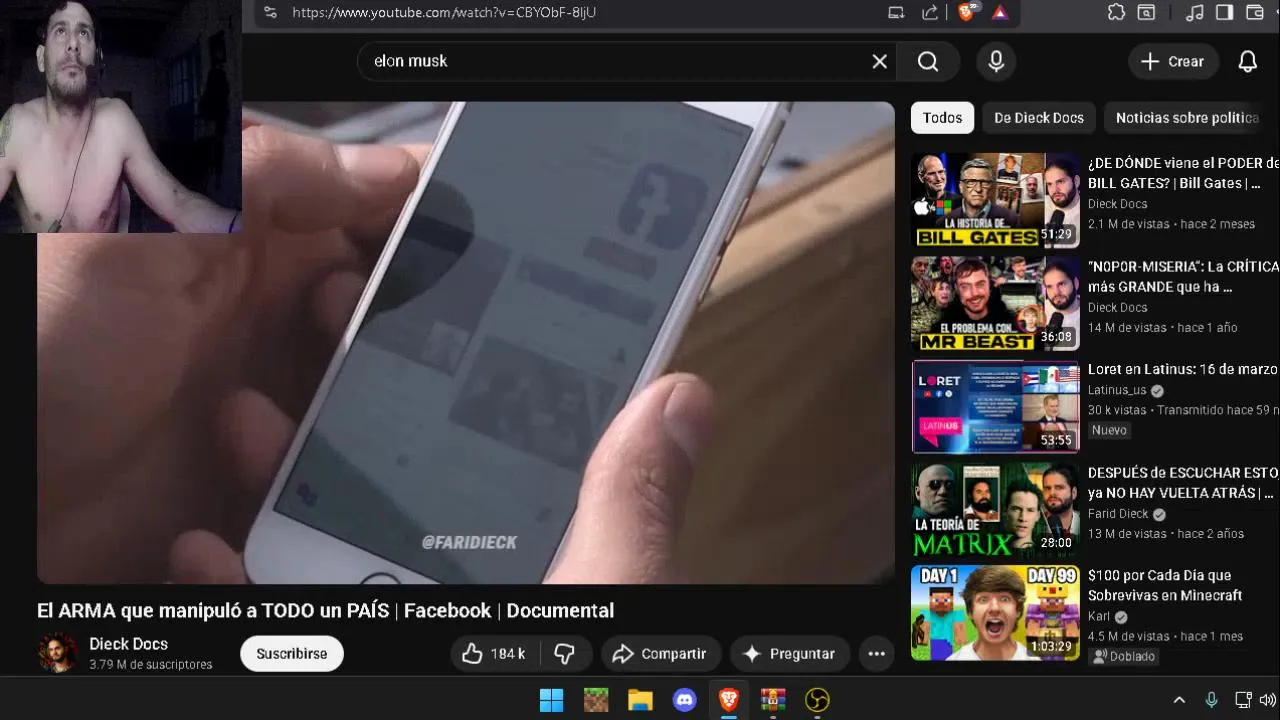The height and width of the screenshot is (720, 1280).
Task: Click the Preguntar AI button
Action: click(789, 653)
